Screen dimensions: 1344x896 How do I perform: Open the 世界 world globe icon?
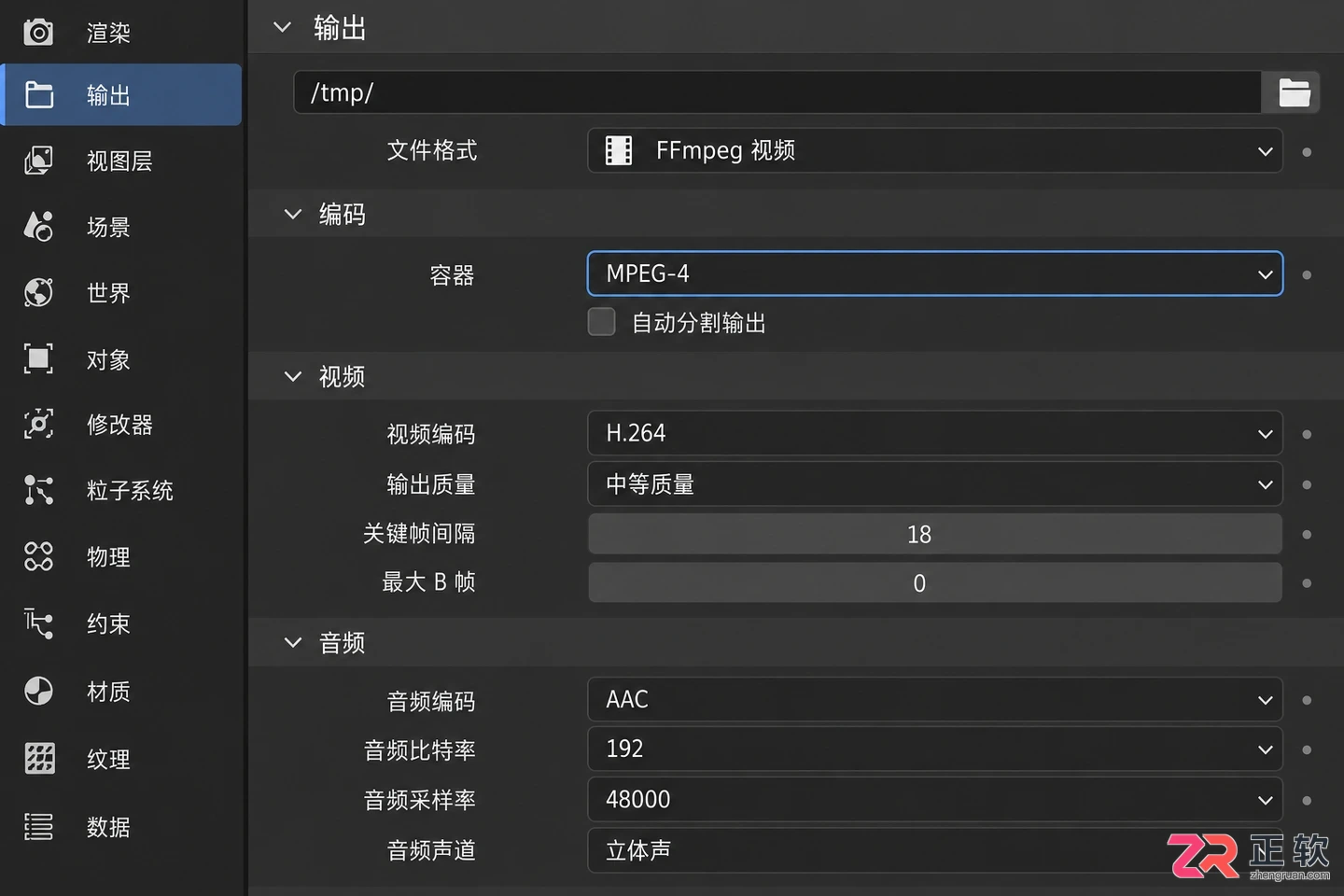pyautogui.click(x=38, y=292)
